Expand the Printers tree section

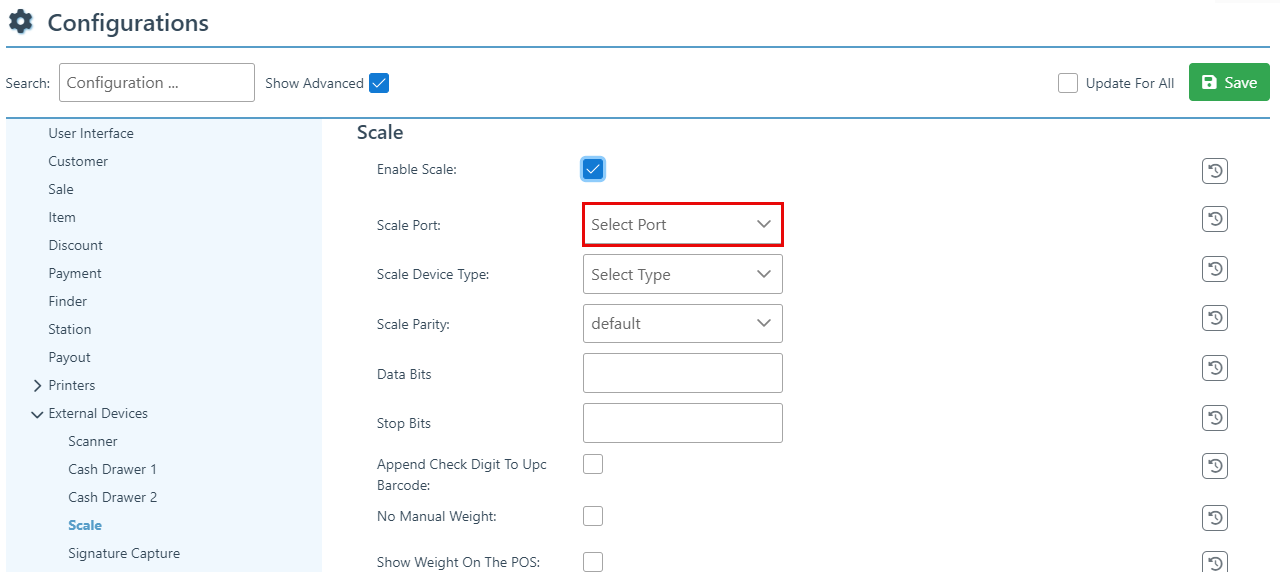38,386
